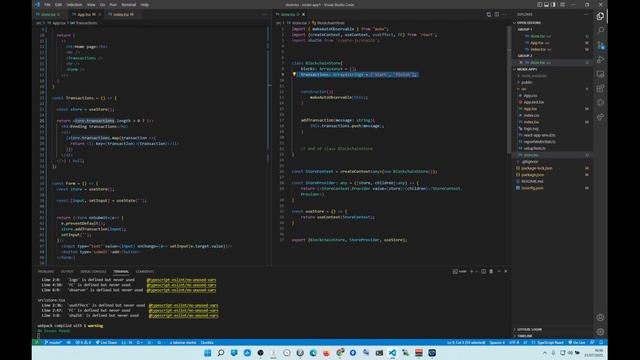This screenshot has width=640, height=360.
Task: Kill the terminal with trash icon
Action: (x=491, y=271)
